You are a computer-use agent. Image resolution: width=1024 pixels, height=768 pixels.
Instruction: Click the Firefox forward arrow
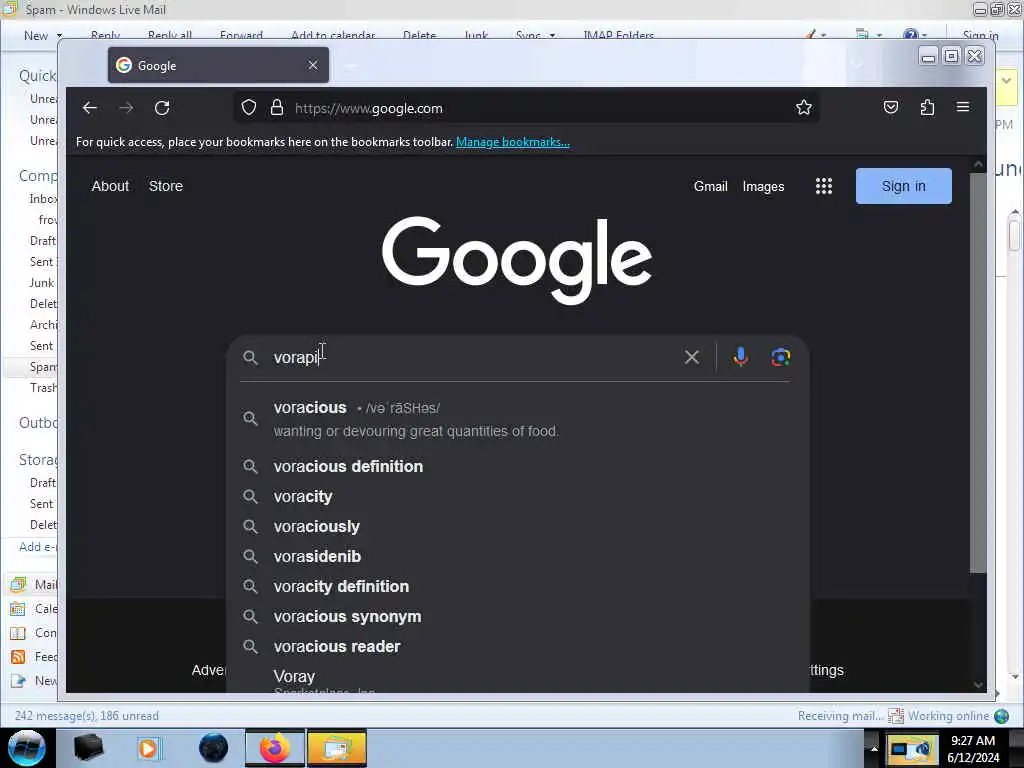[126, 108]
